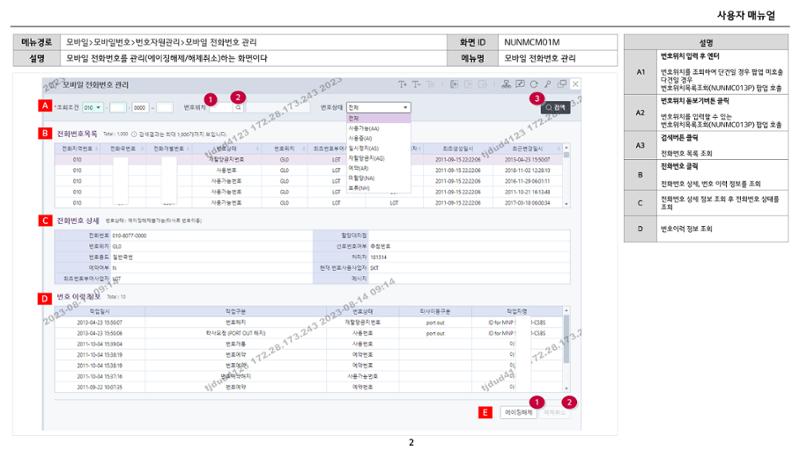The width and height of the screenshot is (800, 450).
Task: Click the refresh icon in the window toolbar
Action: pyautogui.click(x=534, y=84)
